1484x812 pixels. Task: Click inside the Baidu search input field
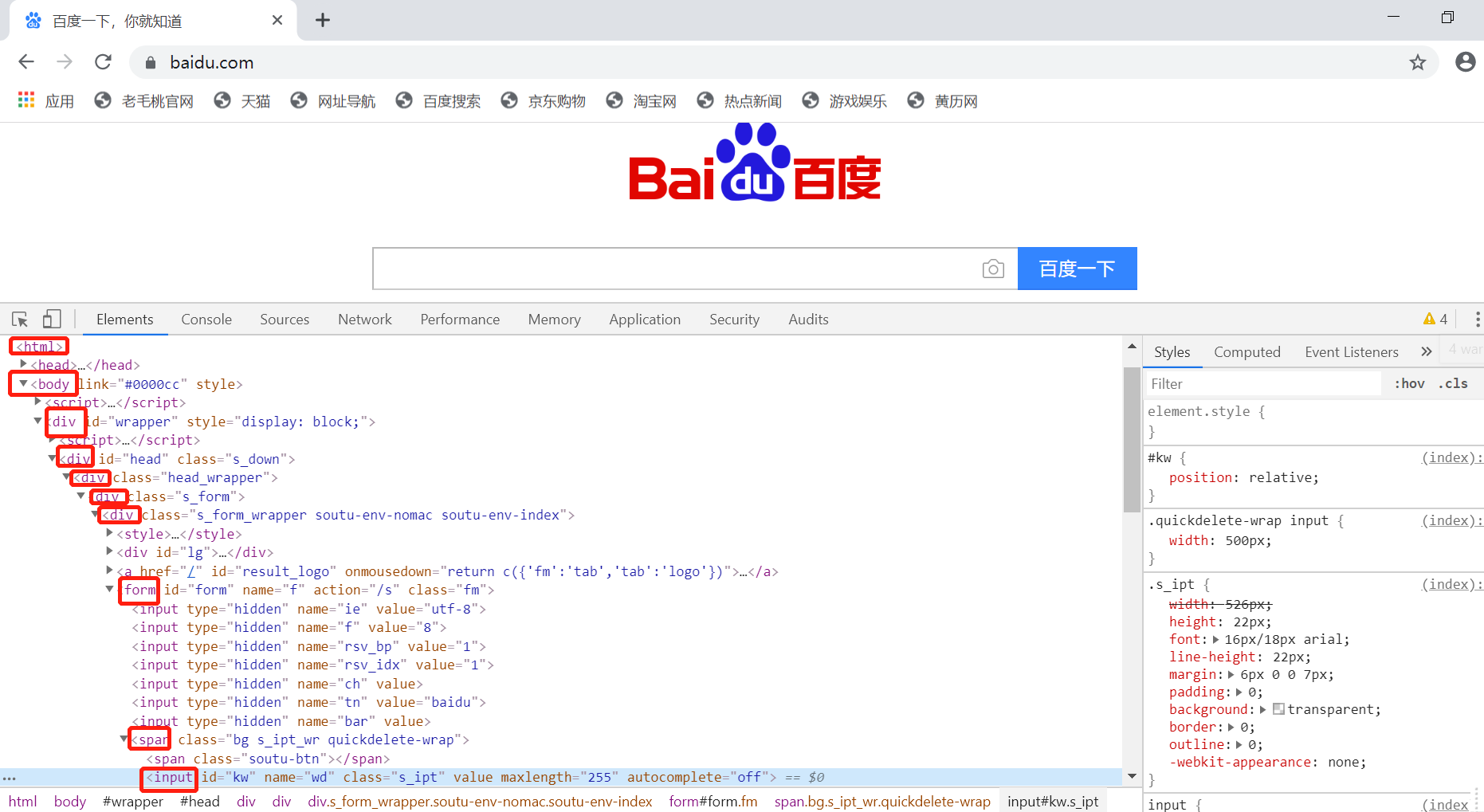677,269
